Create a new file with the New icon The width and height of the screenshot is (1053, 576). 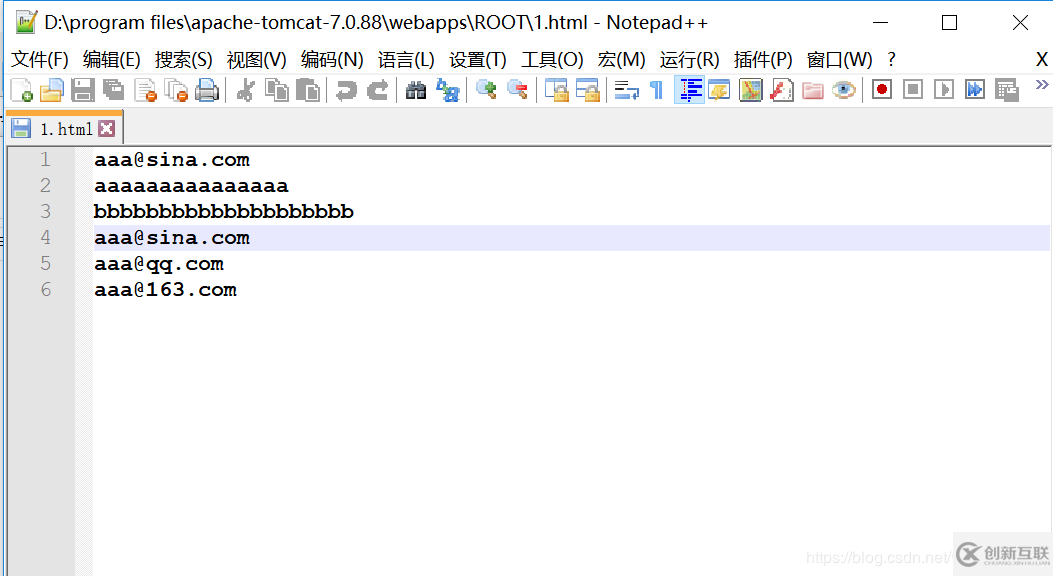21,89
